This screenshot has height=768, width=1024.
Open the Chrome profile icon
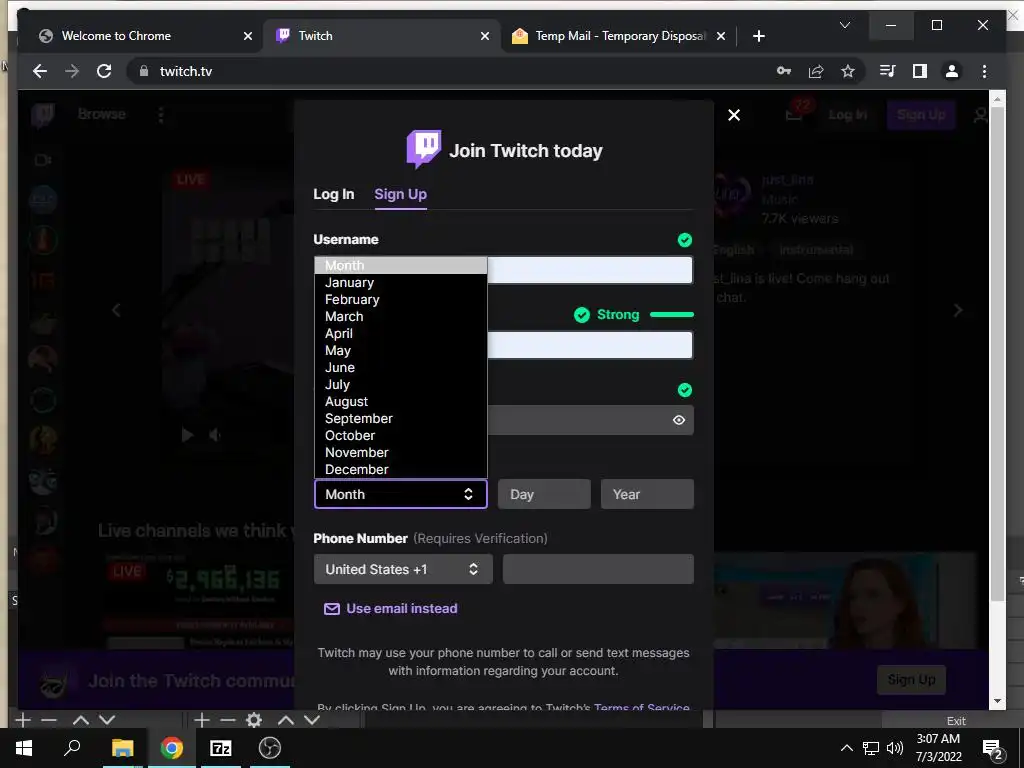click(x=952, y=71)
